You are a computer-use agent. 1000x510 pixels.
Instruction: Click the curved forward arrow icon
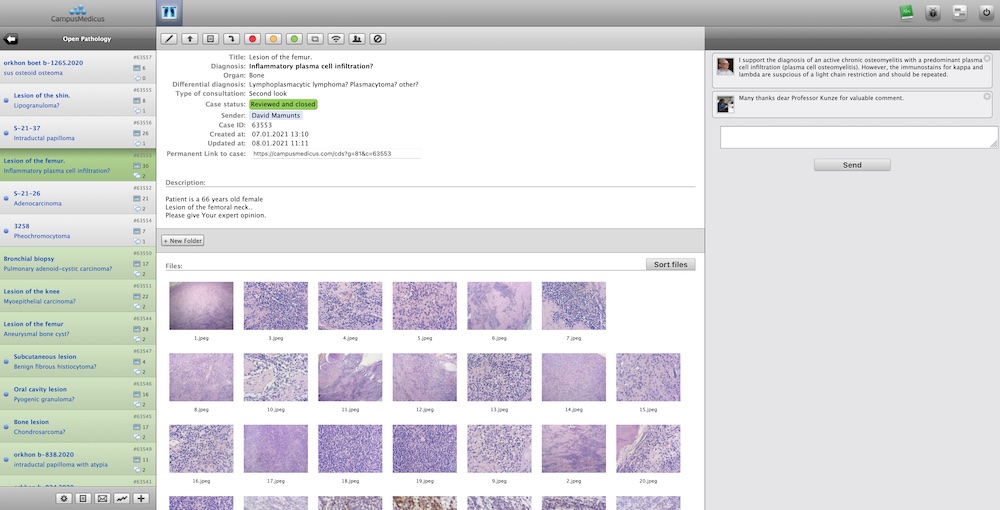pos(232,39)
